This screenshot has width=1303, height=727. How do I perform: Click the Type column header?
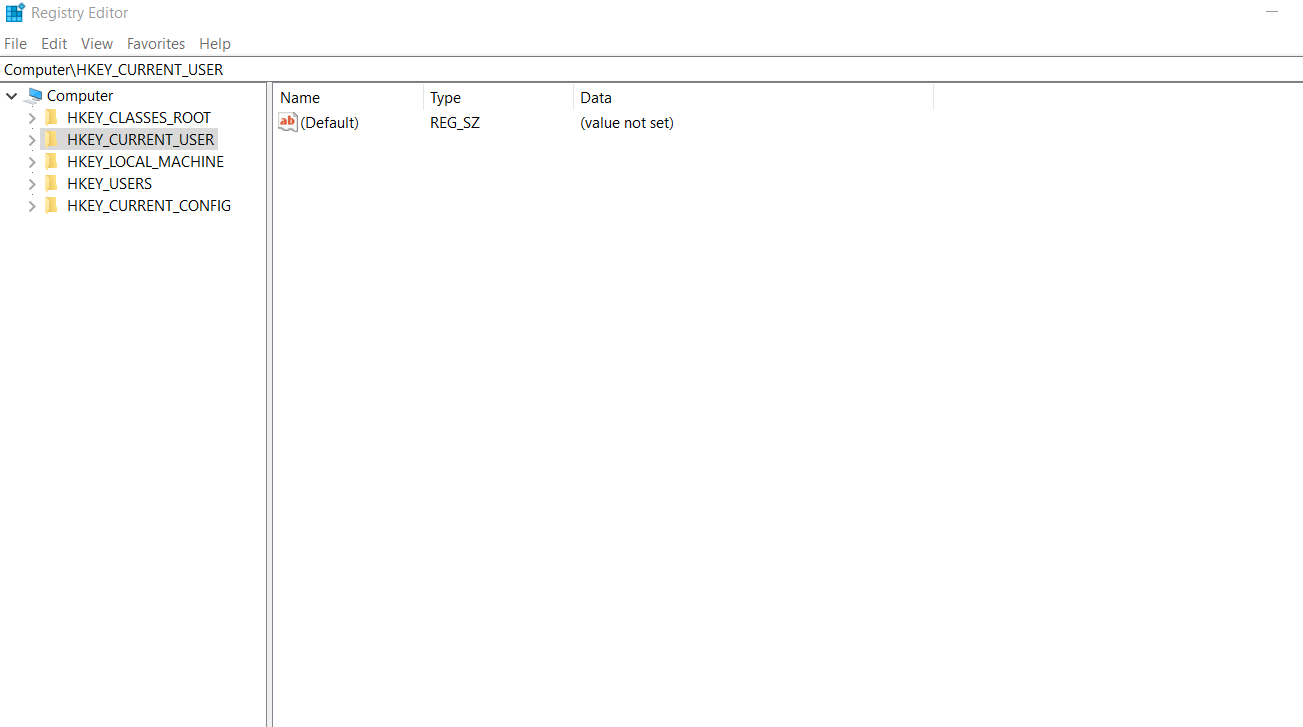(499, 98)
